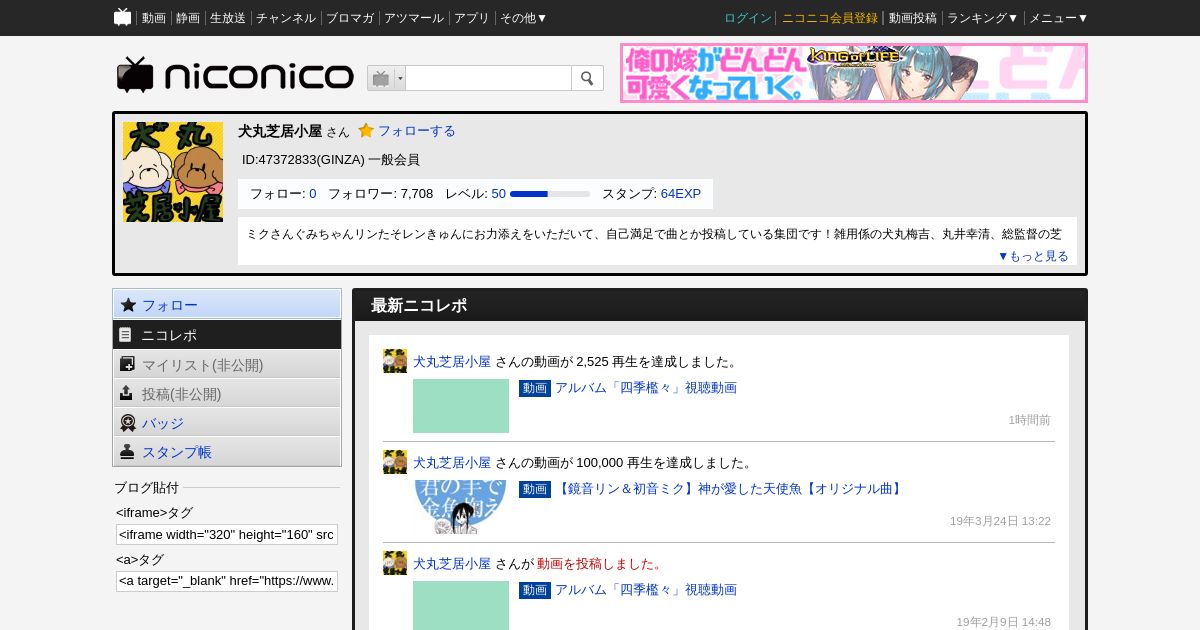Select フォロー sidebar tab
Viewport: 1200px width, 630px height.
[x=227, y=305]
